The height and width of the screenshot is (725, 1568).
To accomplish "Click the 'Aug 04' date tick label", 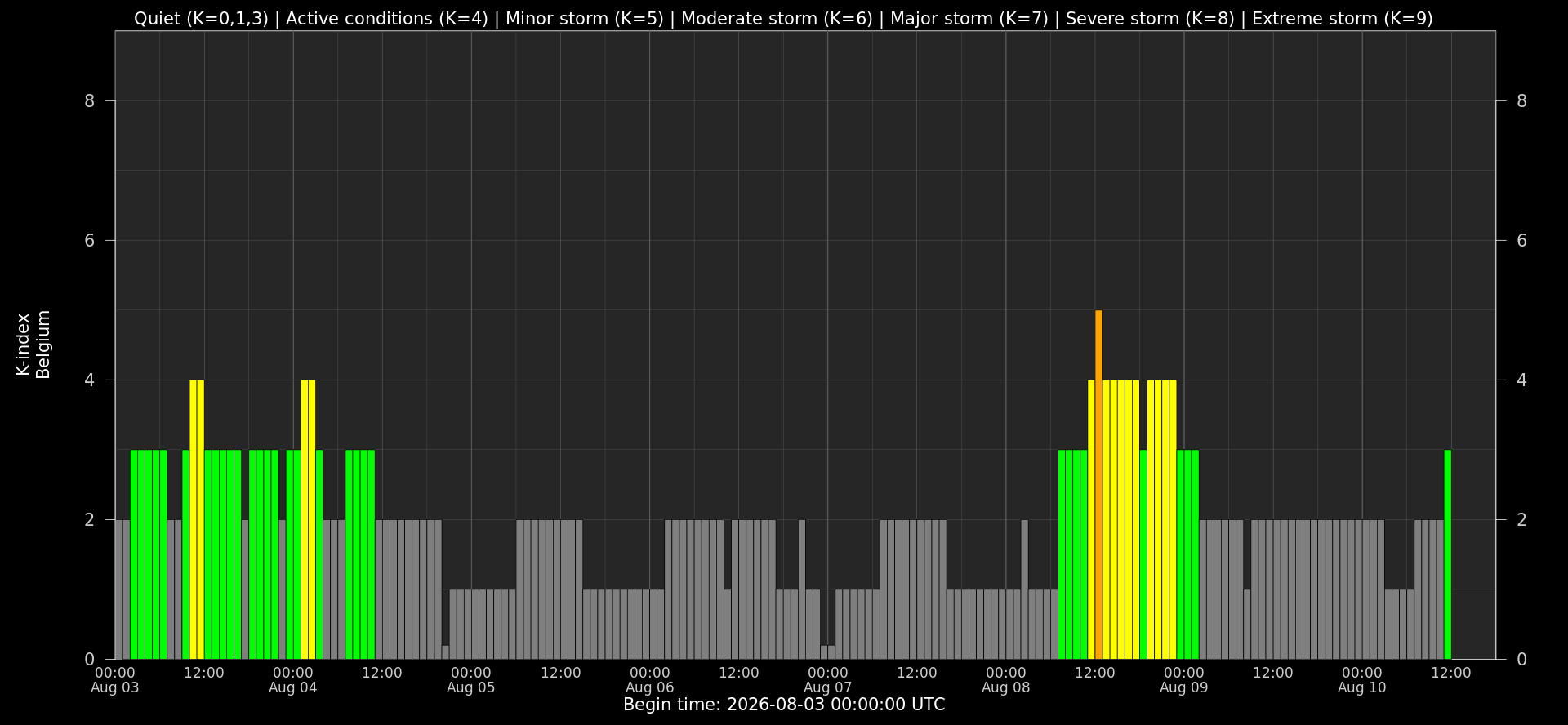I will [x=293, y=687].
